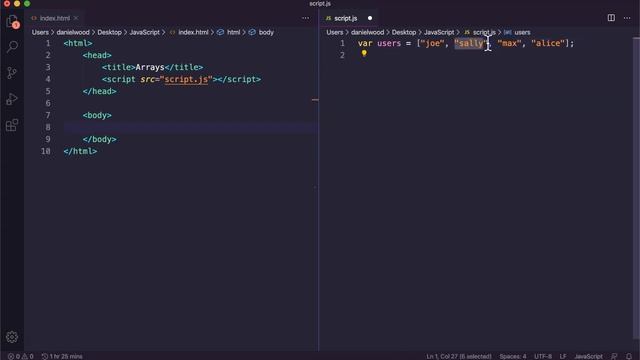Click the feedback icon in status bar
Screen dimensions: 640x360
(x=614, y=356)
